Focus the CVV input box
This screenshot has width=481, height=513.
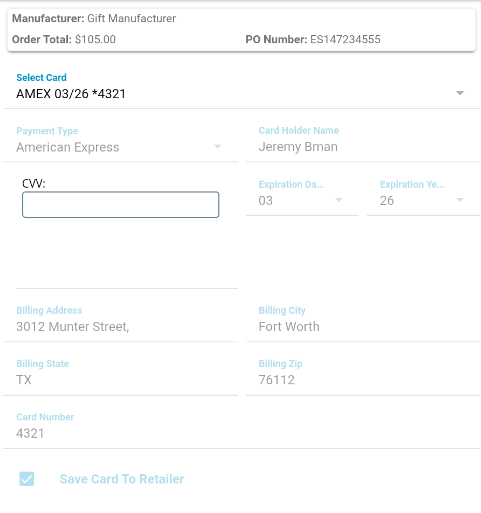pos(121,205)
